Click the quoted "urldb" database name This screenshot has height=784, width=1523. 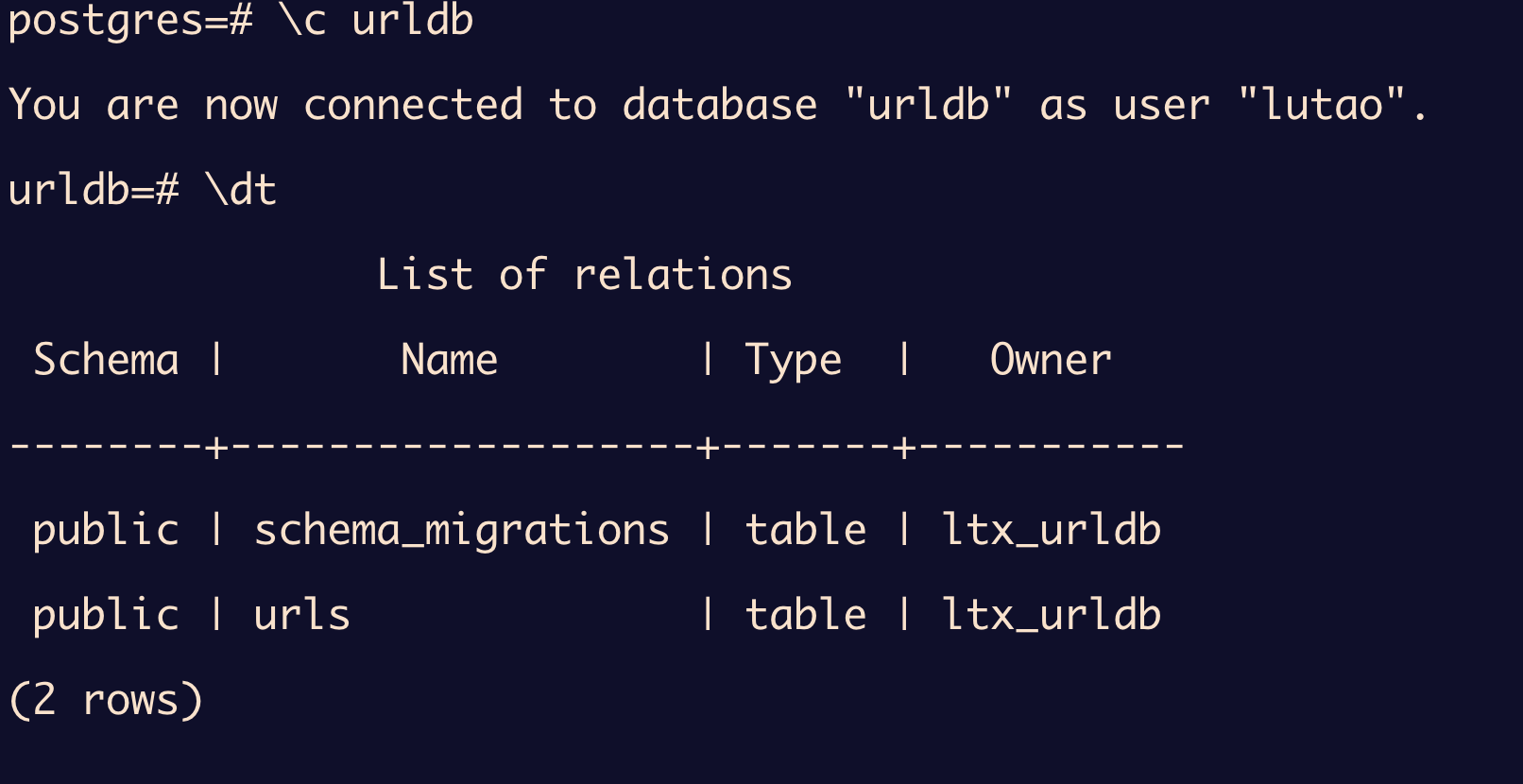(929, 104)
